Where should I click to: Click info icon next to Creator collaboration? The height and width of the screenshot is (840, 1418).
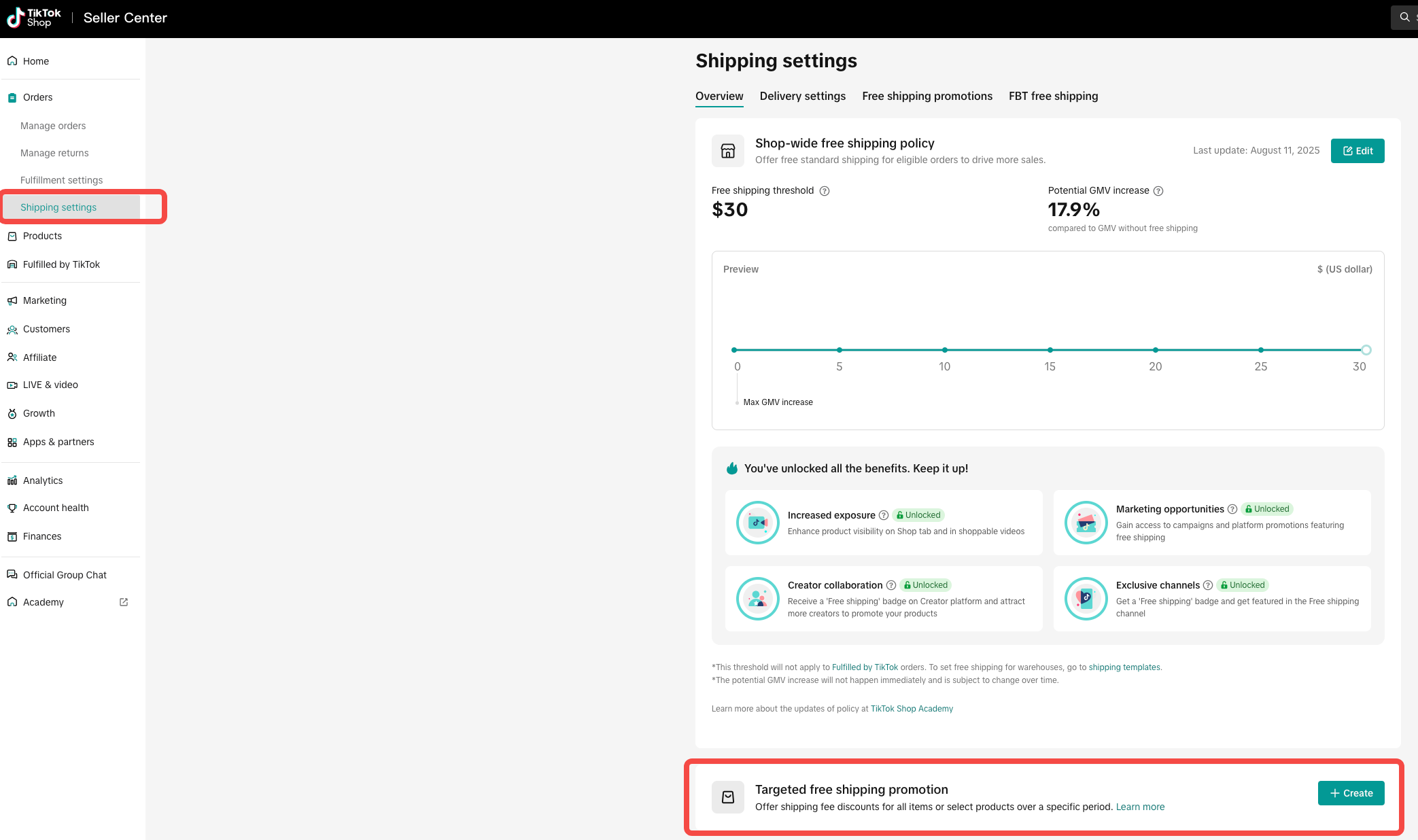pyautogui.click(x=891, y=585)
